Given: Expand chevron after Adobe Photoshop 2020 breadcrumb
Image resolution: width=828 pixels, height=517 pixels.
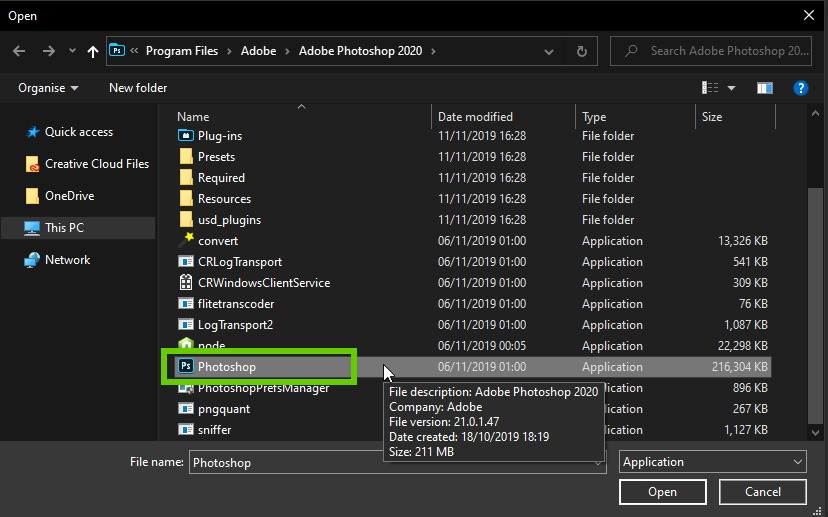Looking at the screenshot, I should click(433, 51).
